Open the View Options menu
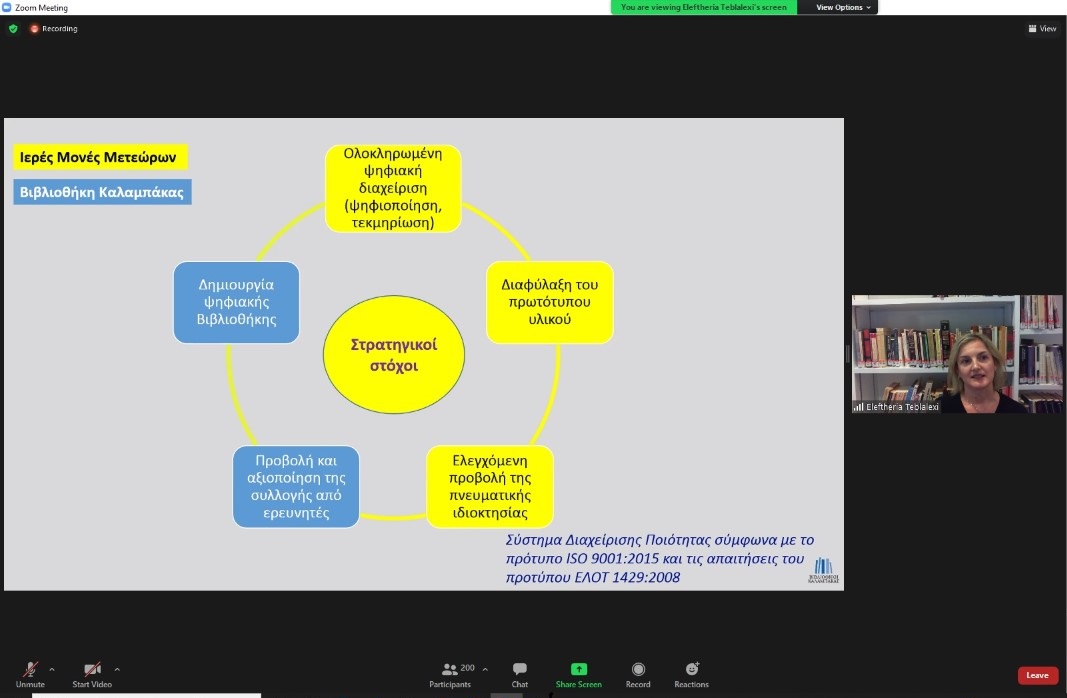The width and height of the screenshot is (1067, 698). (843, 7)
